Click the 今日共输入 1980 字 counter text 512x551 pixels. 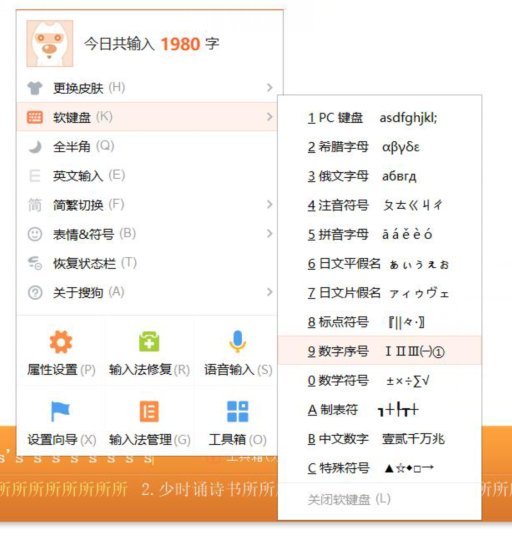pos(151,44)
